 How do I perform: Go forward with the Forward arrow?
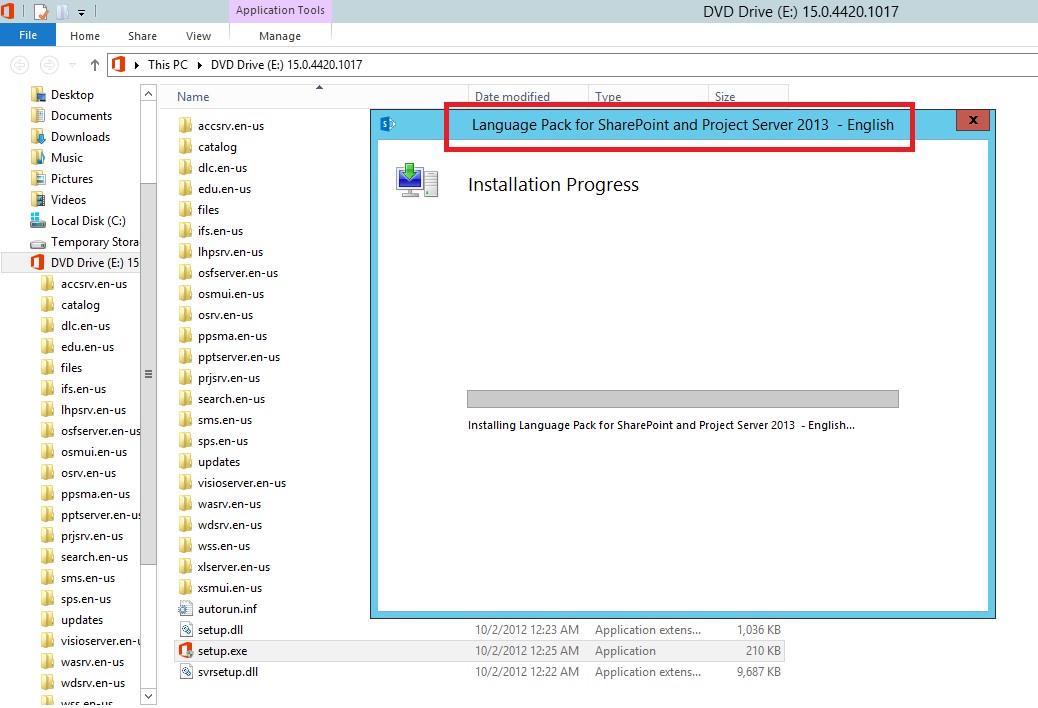[49, 65]
